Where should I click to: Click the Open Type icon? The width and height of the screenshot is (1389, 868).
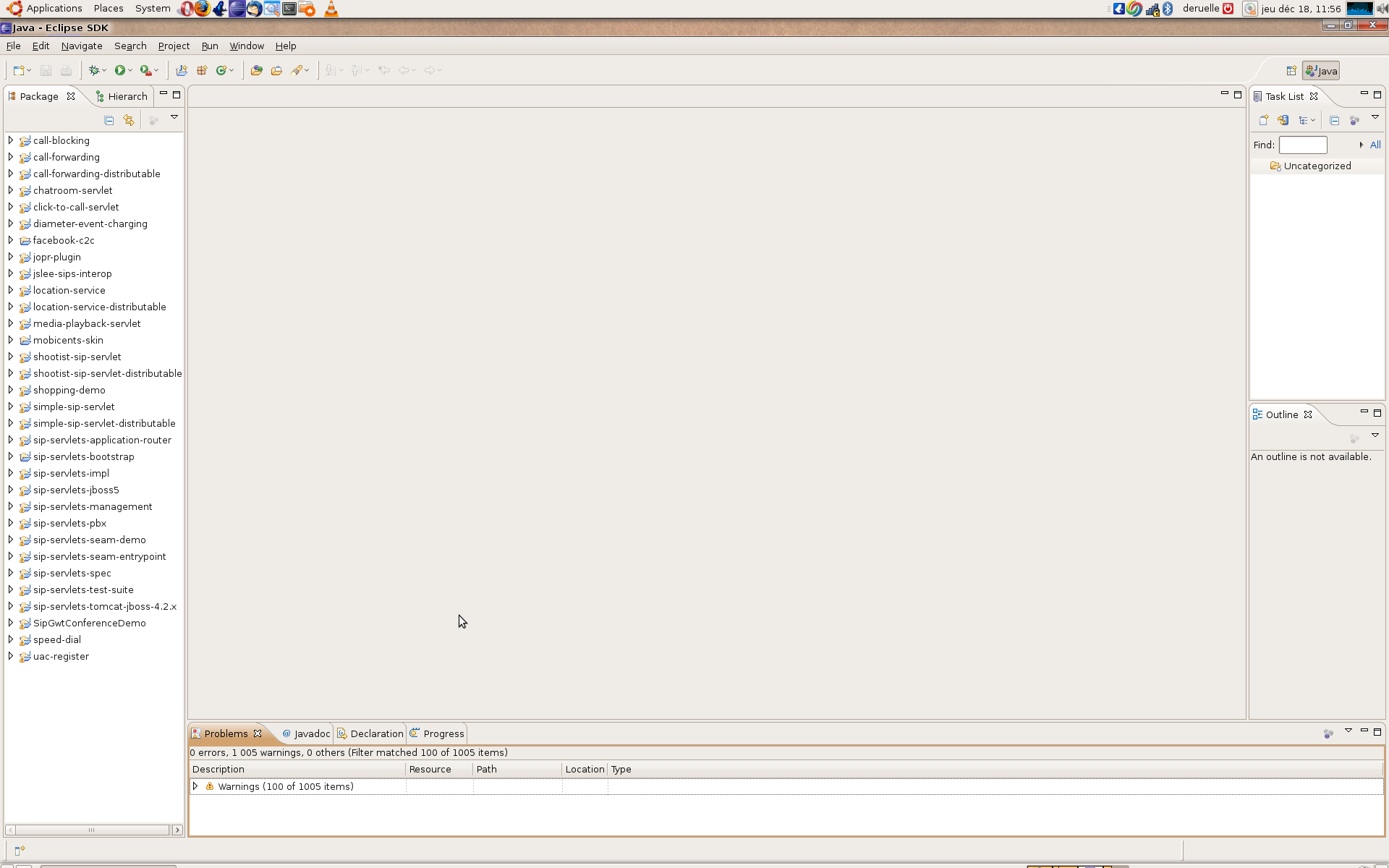[x=256, y=70]
